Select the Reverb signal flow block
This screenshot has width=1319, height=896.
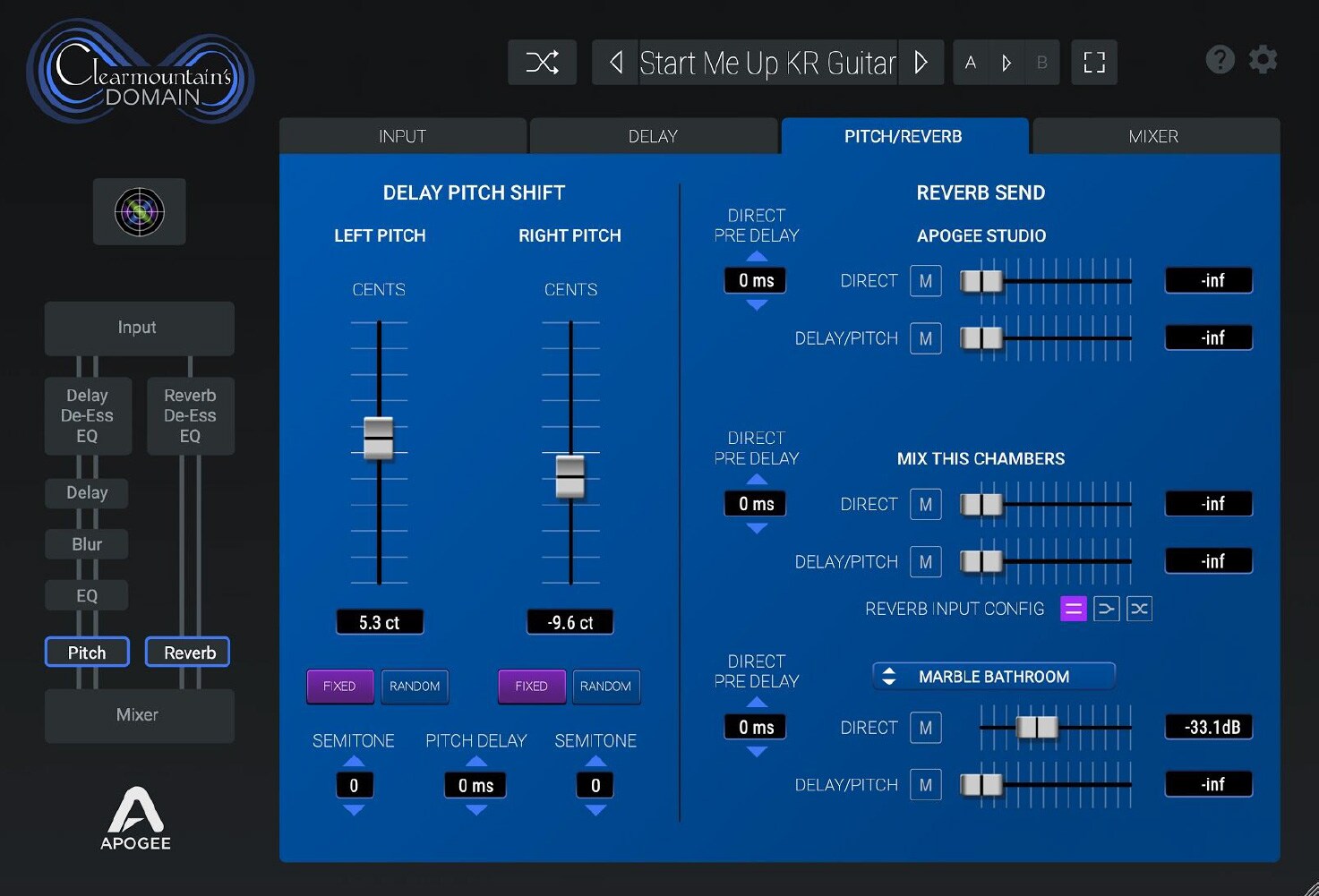[189, 653]
